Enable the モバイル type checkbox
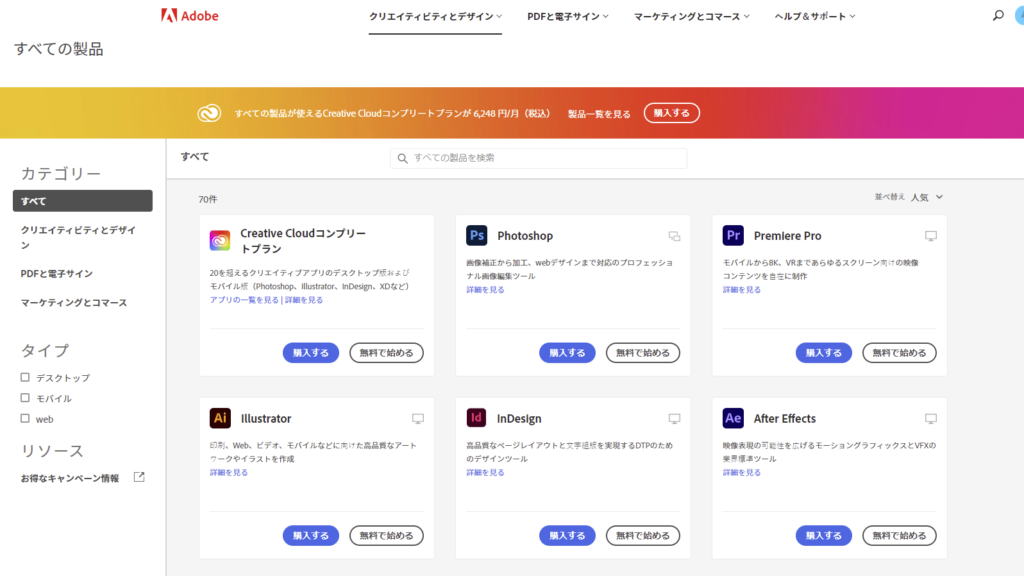 25,398
